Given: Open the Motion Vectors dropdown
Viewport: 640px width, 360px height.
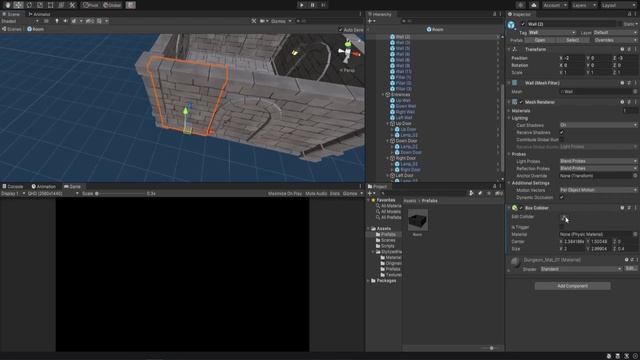Looking at the screenshot, I should (598, 190).
